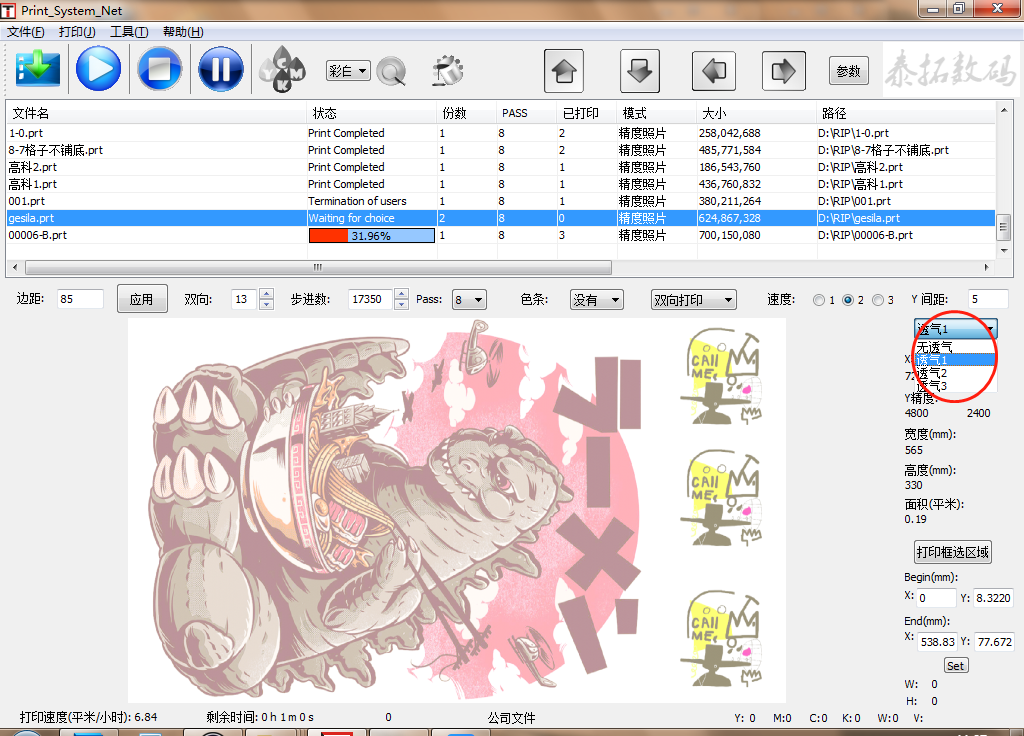The image size is (1024, 736).
Task: Click the up arrow move button
Action: (563, 71)
